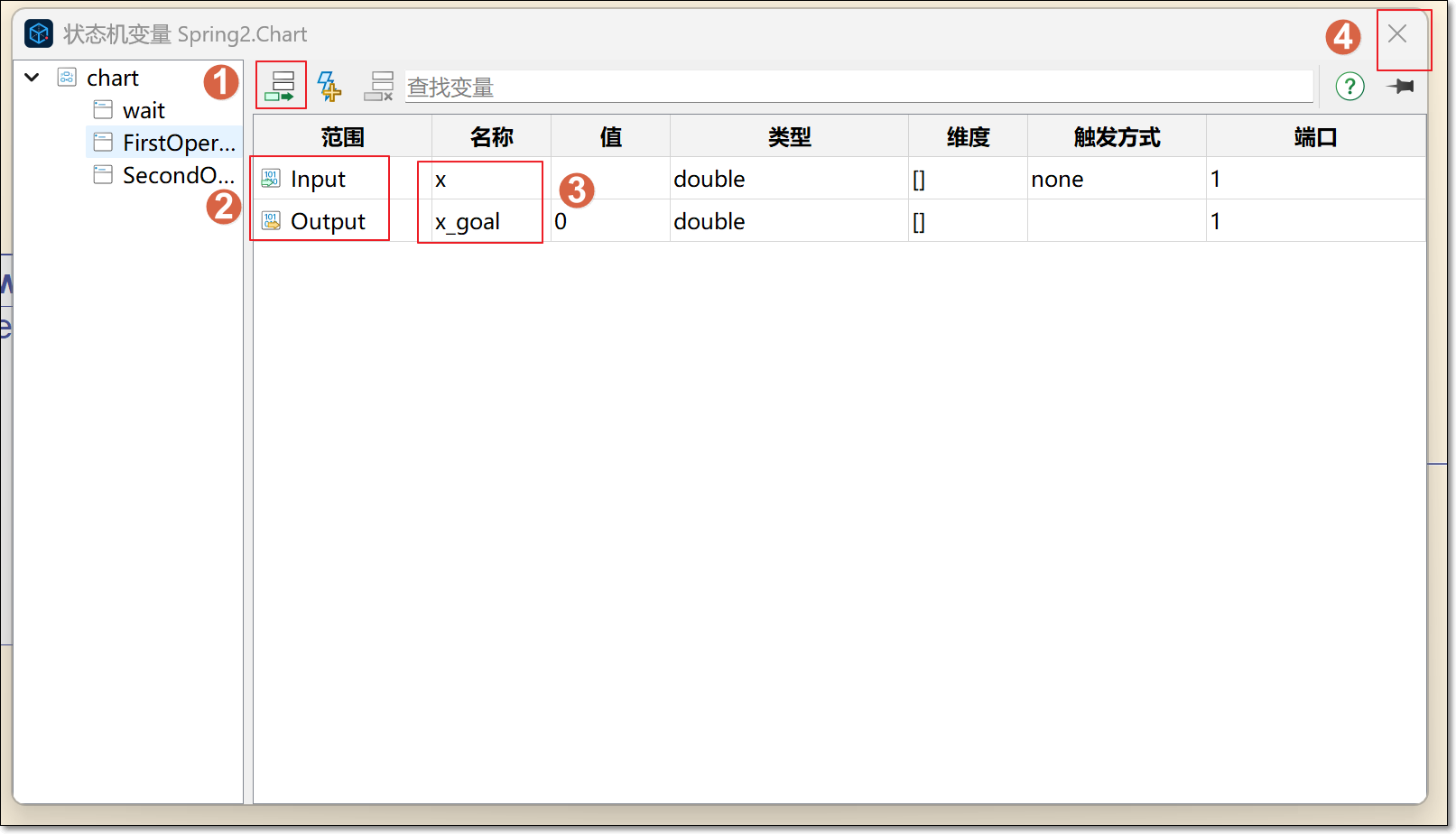The width and height of the screenshot is (1456, 834).
Task: Click the 名称 column header
Action: pyautogui.click(x=491, y=136)
